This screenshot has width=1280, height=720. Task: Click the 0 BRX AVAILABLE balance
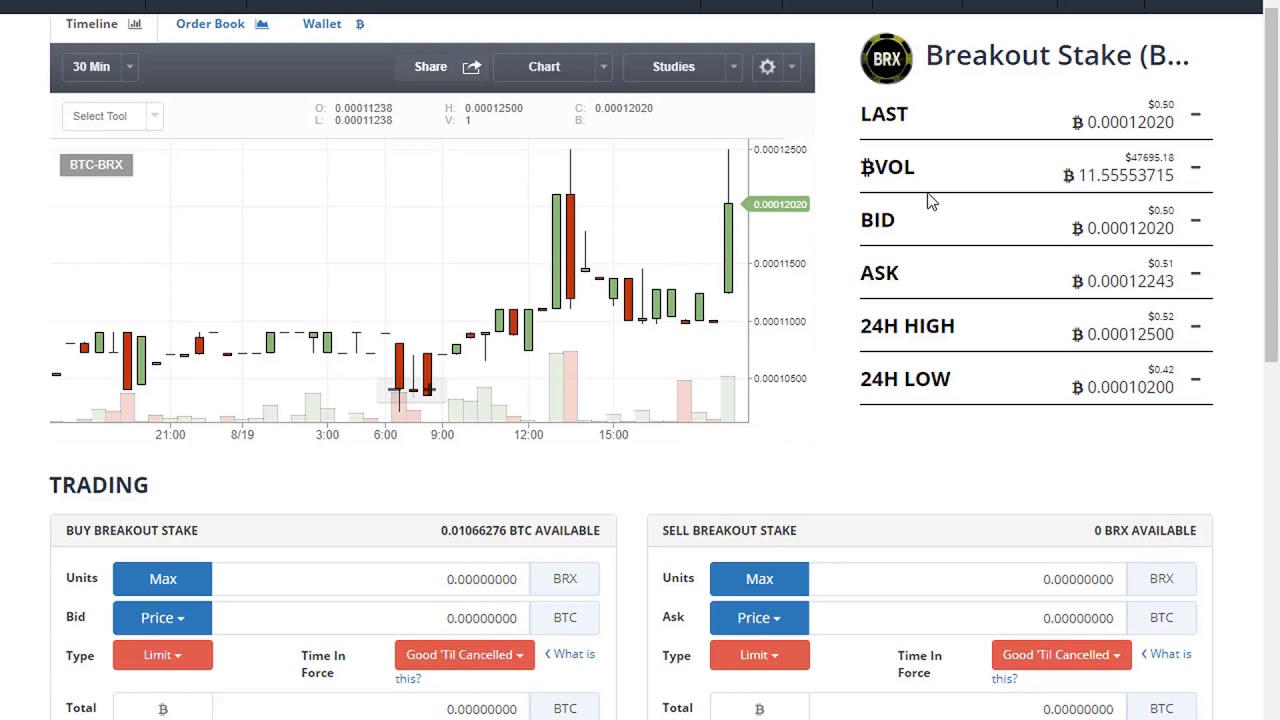point(1145,531)
